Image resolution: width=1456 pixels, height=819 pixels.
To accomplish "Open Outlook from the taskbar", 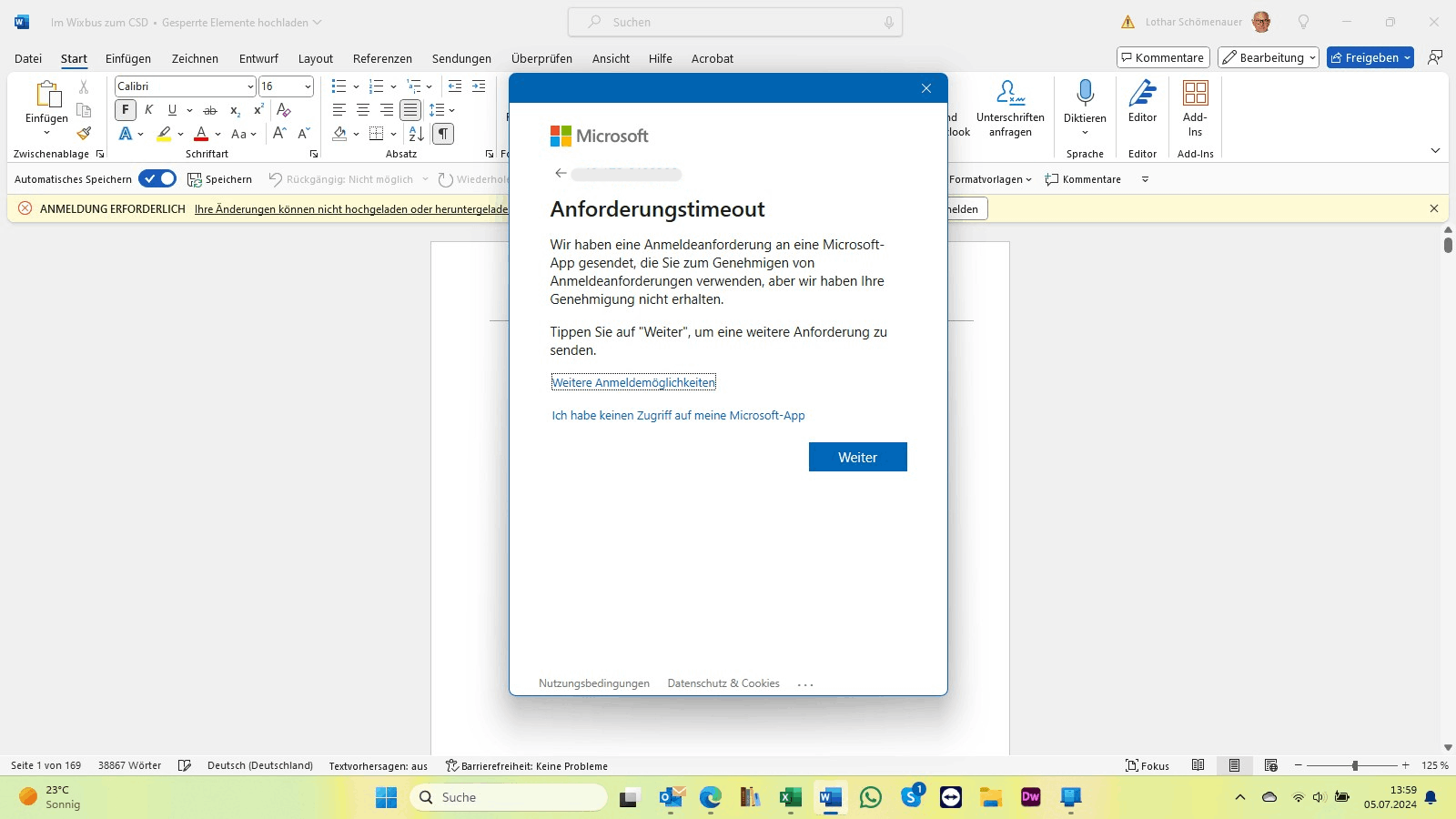I will coord(671,797).
